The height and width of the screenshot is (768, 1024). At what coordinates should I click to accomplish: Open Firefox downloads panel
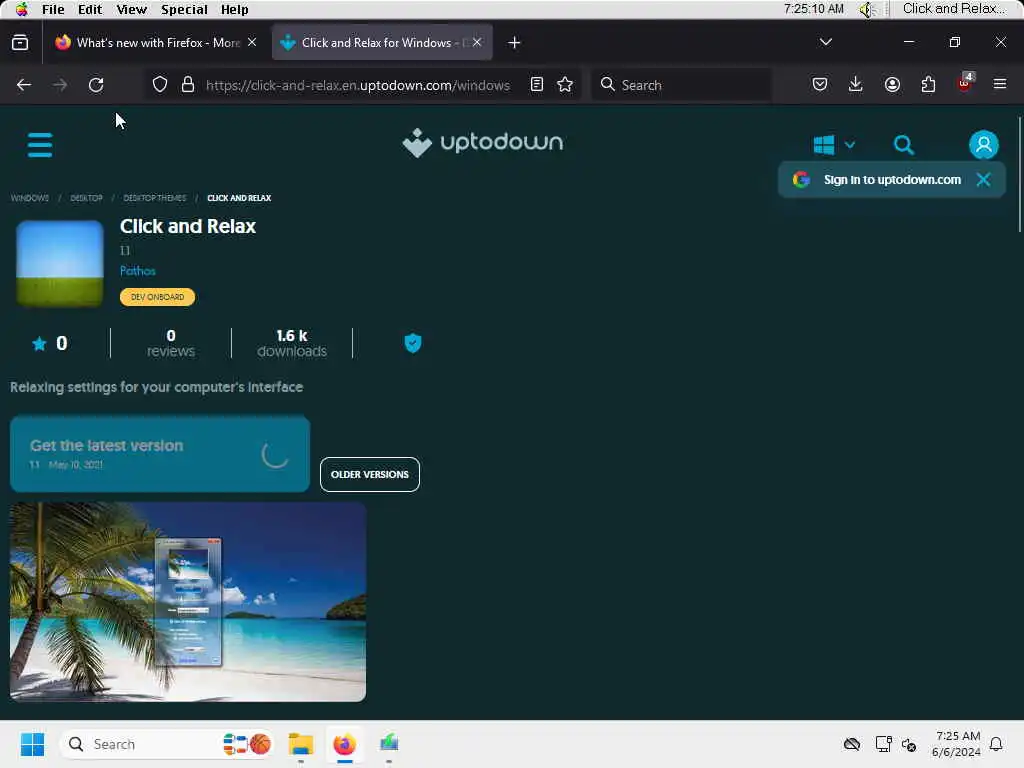pyautogui.click(x=856, y=84)
